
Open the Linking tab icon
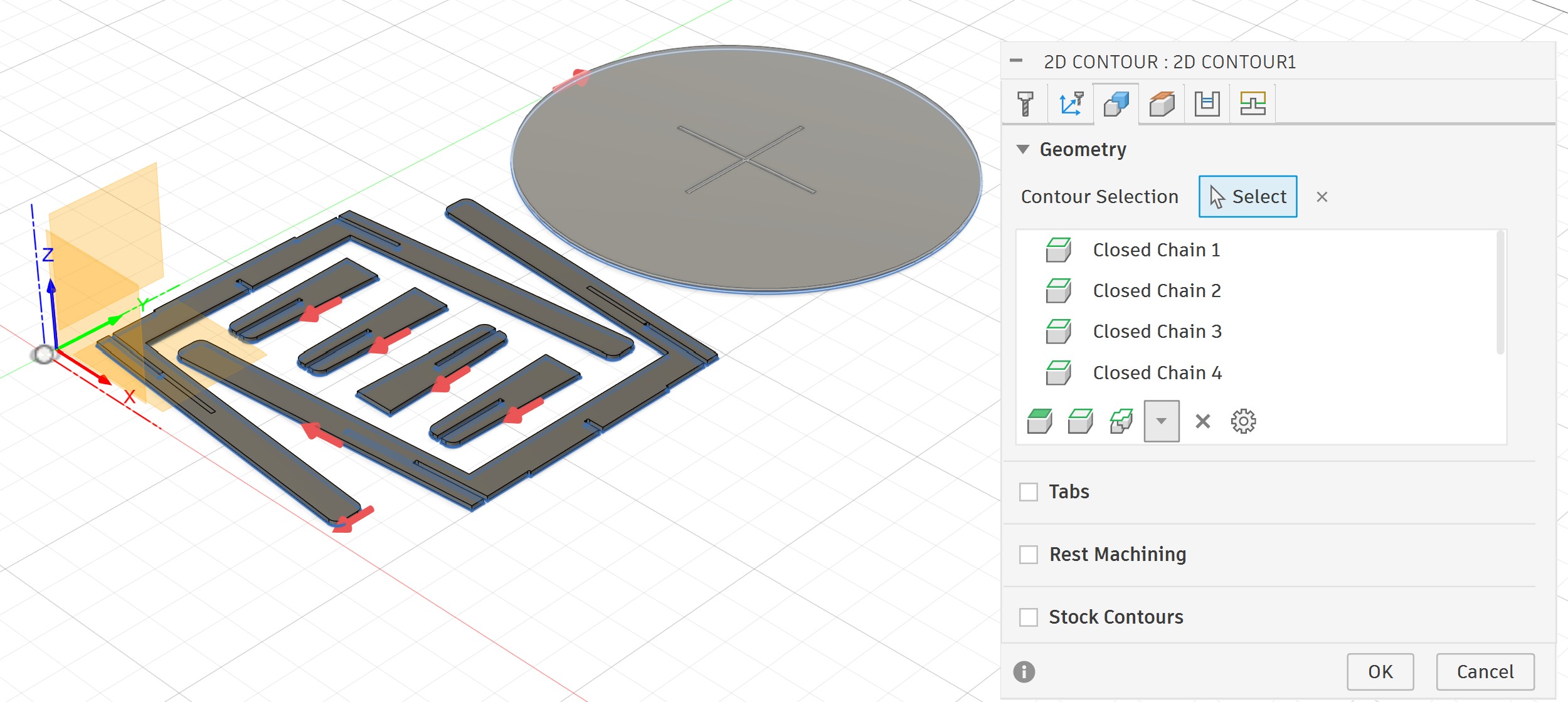[1253, 104]
